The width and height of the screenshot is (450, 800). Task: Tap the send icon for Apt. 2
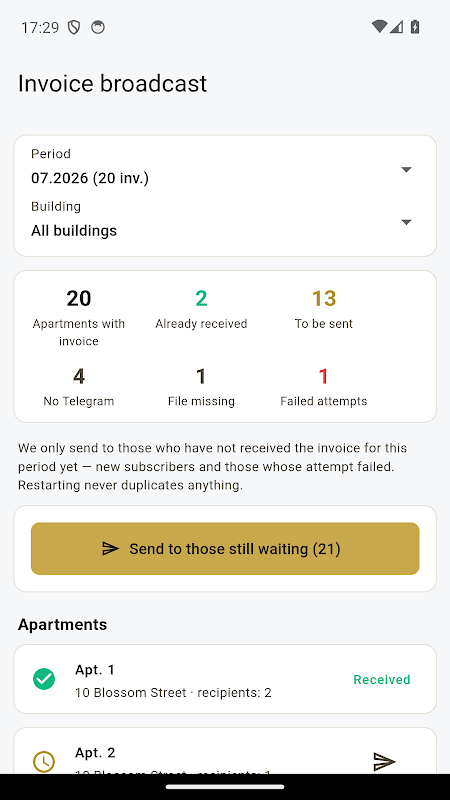pos(384,761)
